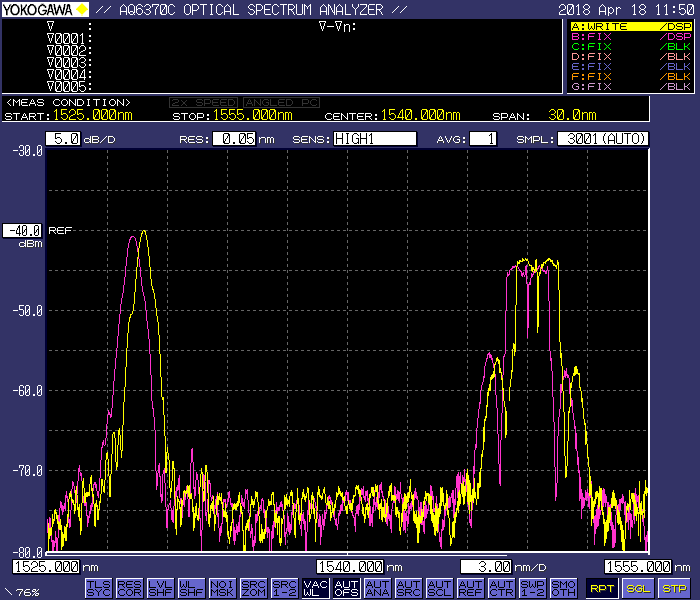
Task: Click the SMO OTH smoothing icon
Action: (x=563, y=587)
